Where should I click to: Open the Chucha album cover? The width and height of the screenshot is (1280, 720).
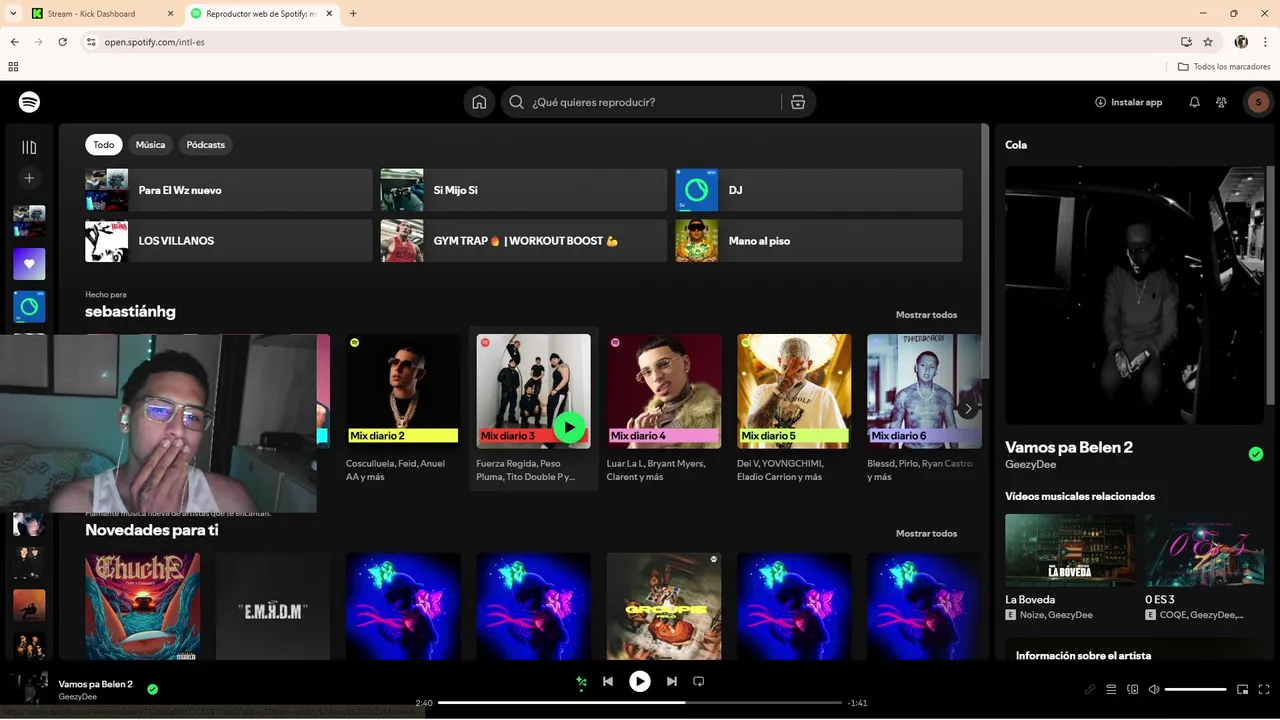coord(142,606)
